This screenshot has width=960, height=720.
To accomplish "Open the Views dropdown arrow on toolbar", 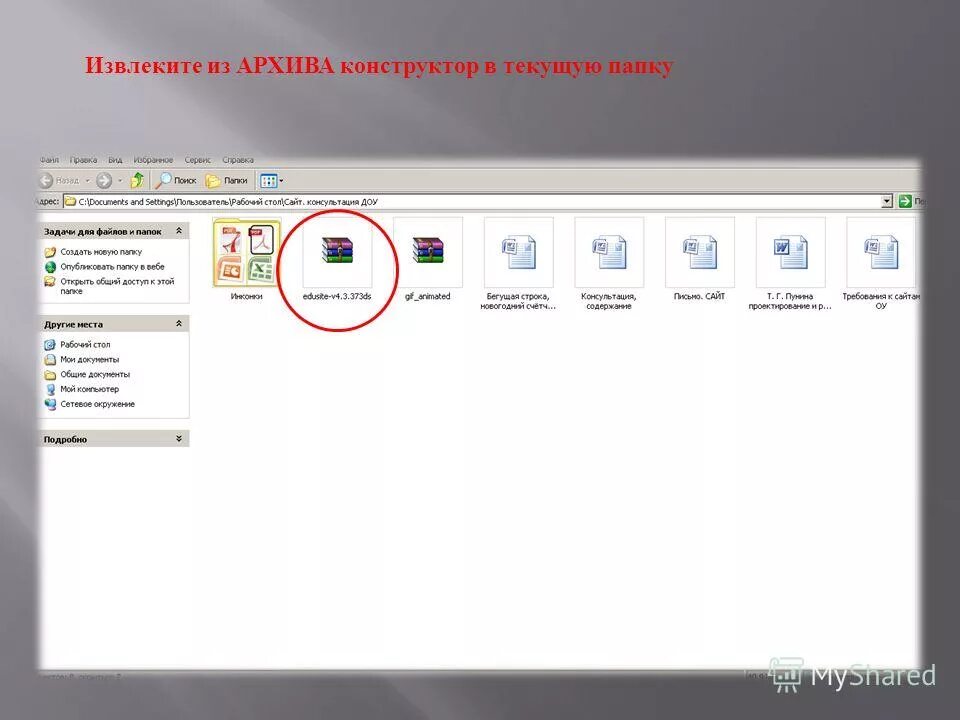I will click(x=281, y=180).
